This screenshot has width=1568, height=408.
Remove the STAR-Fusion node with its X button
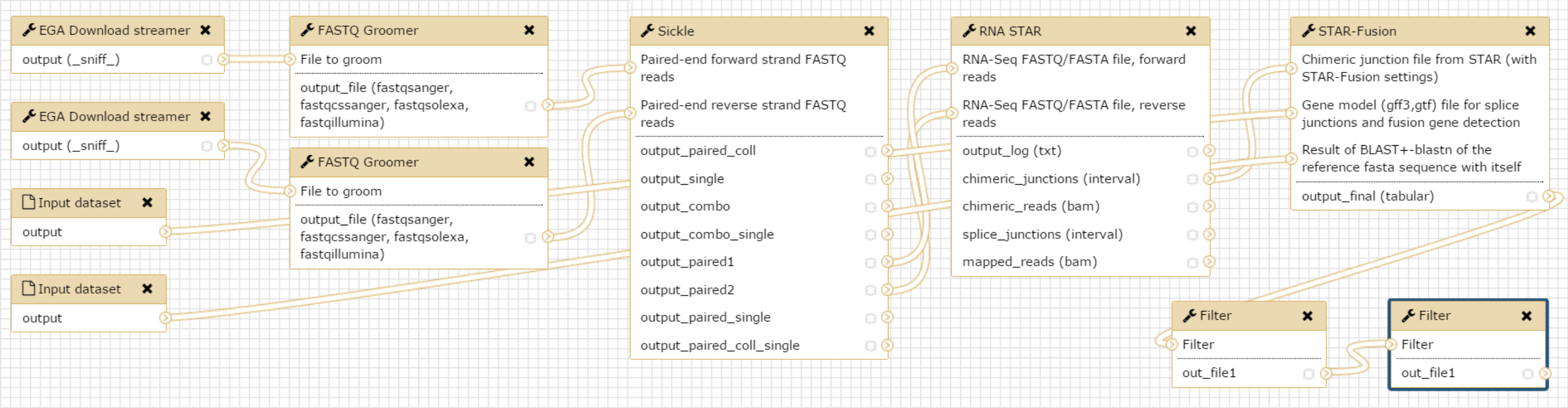click(x=1529, y=31)
